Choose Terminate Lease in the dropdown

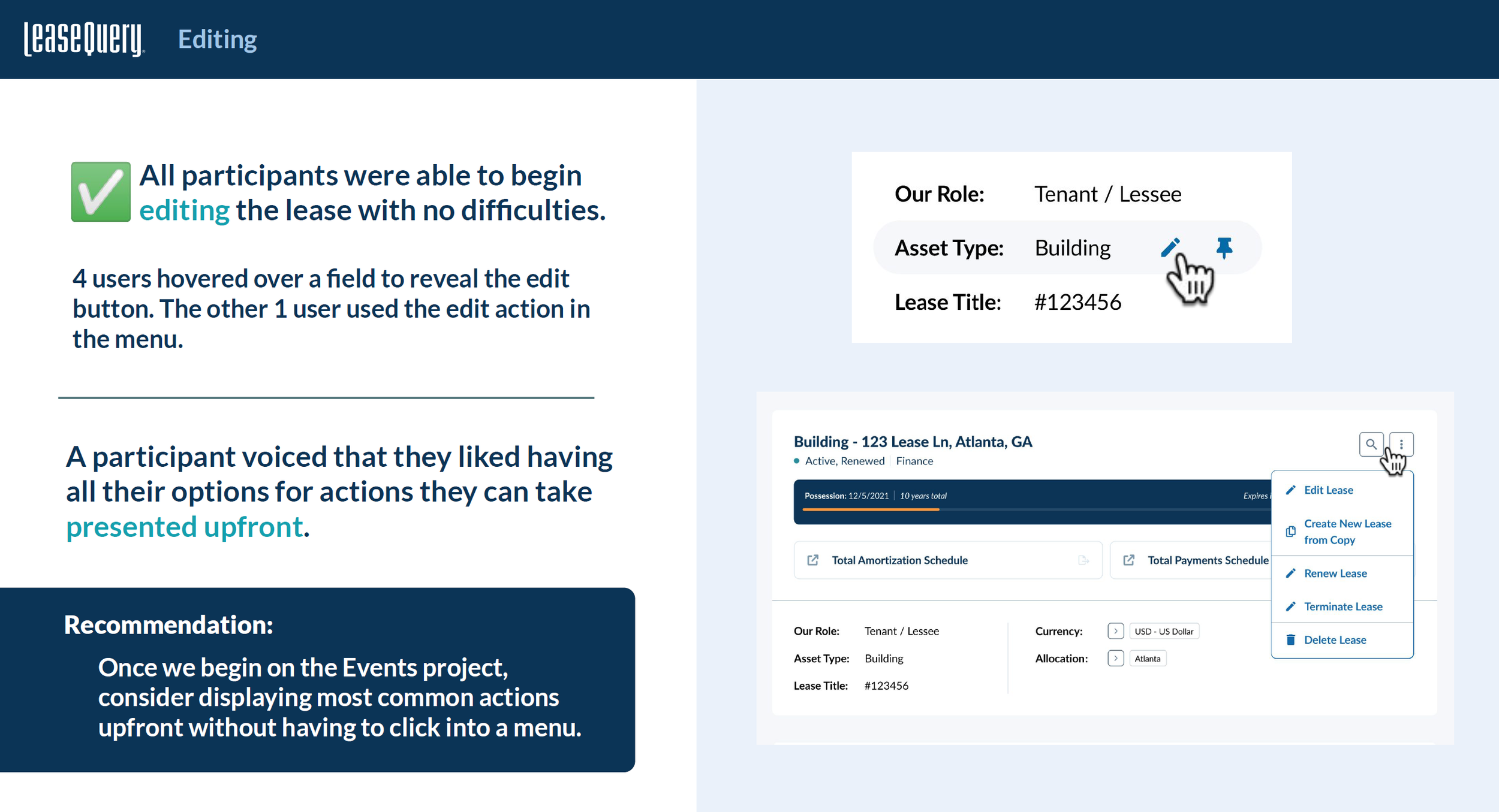coord(1343,606)
